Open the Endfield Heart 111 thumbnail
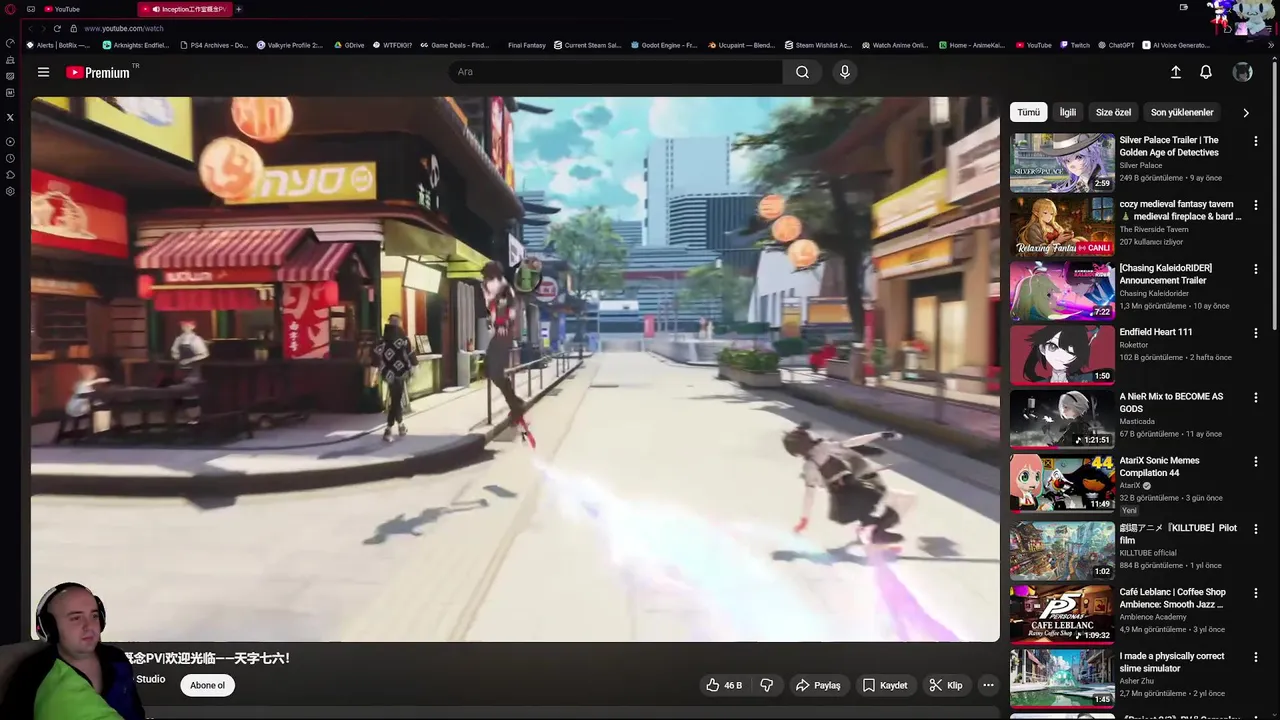The image size is (1280, 720). (1062, 354)
